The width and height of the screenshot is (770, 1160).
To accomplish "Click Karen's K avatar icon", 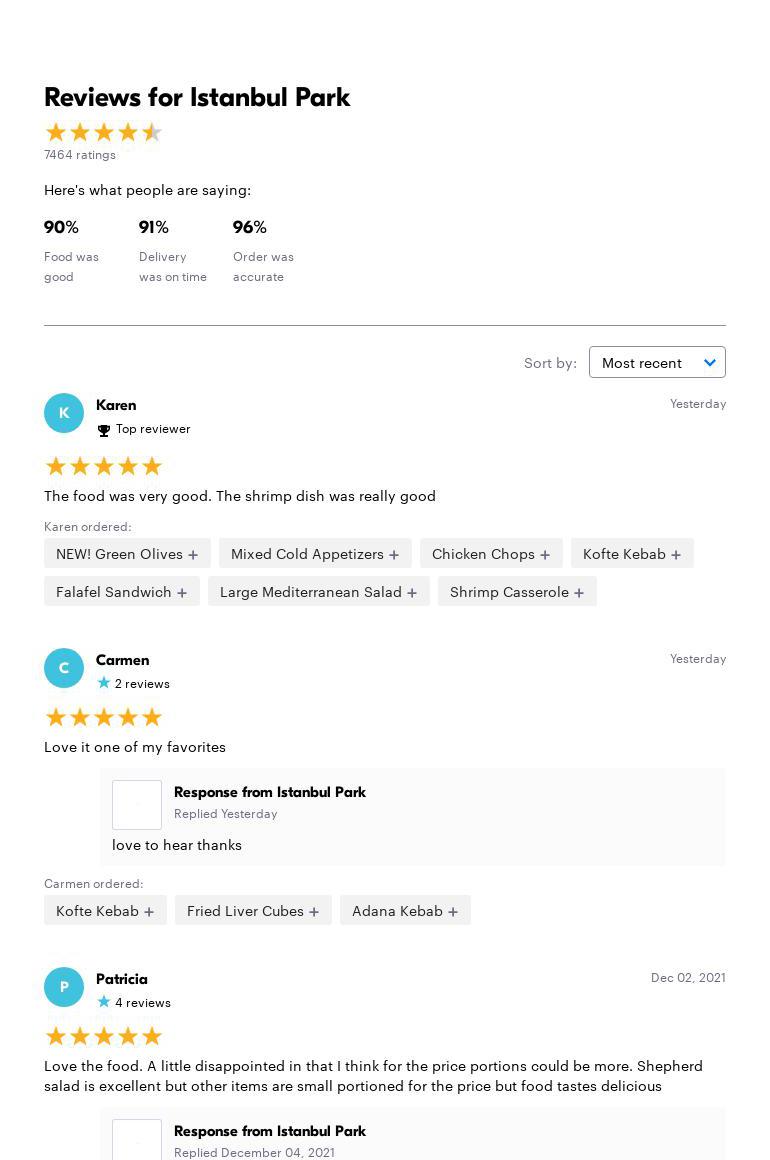I will tap(64, 413).
